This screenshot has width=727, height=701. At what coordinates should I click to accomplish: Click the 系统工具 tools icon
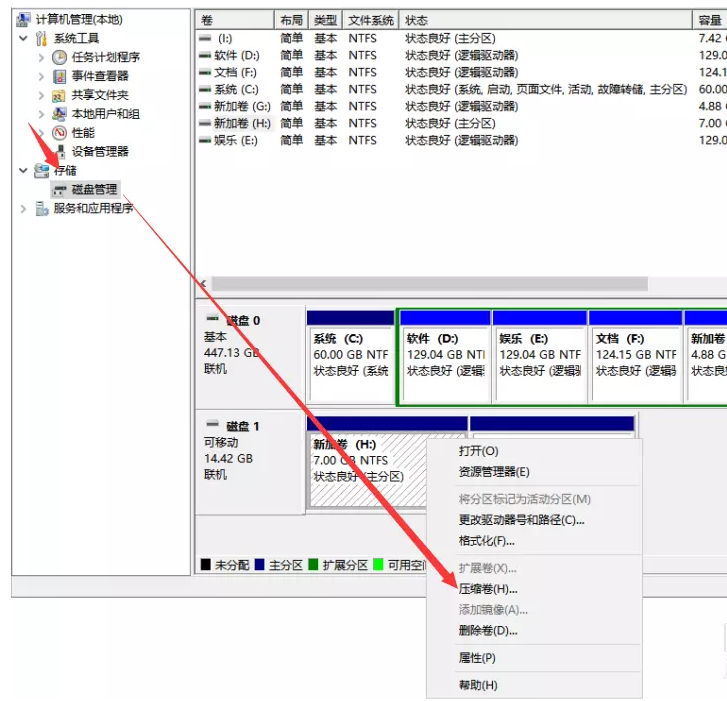tap(41, 38)
